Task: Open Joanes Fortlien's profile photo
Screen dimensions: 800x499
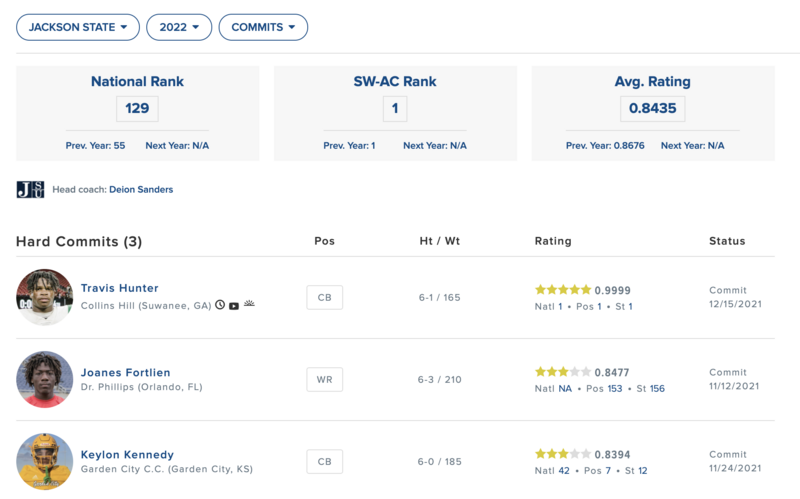Action: point(45,379)
